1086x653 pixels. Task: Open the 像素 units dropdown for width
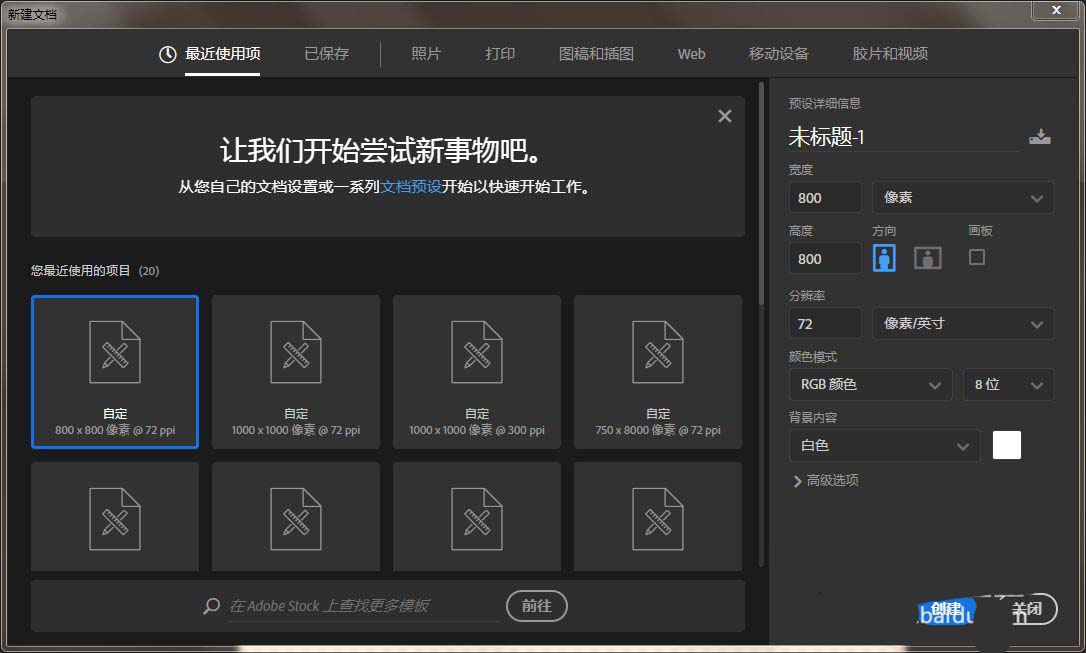click(962, 196)
